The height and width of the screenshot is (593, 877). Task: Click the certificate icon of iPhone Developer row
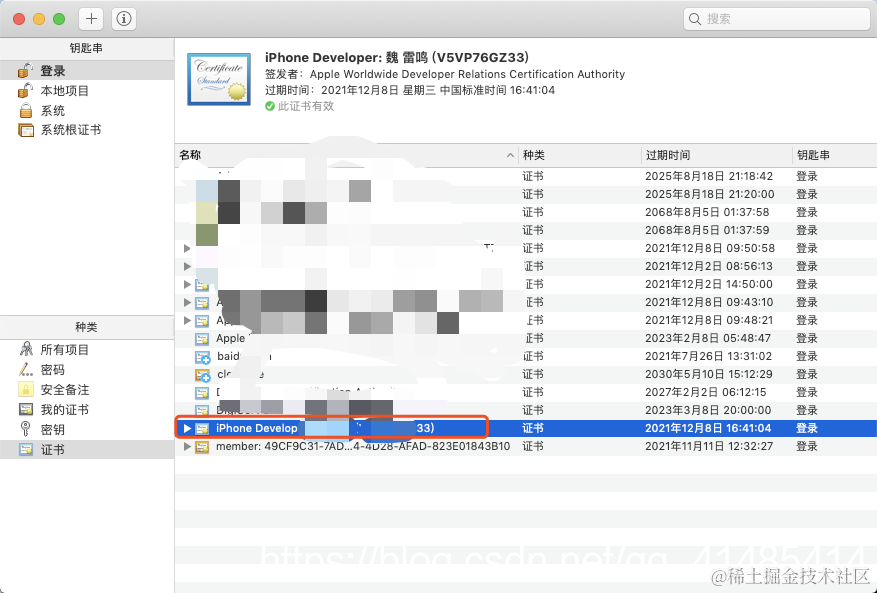click(x=202, y=429)
